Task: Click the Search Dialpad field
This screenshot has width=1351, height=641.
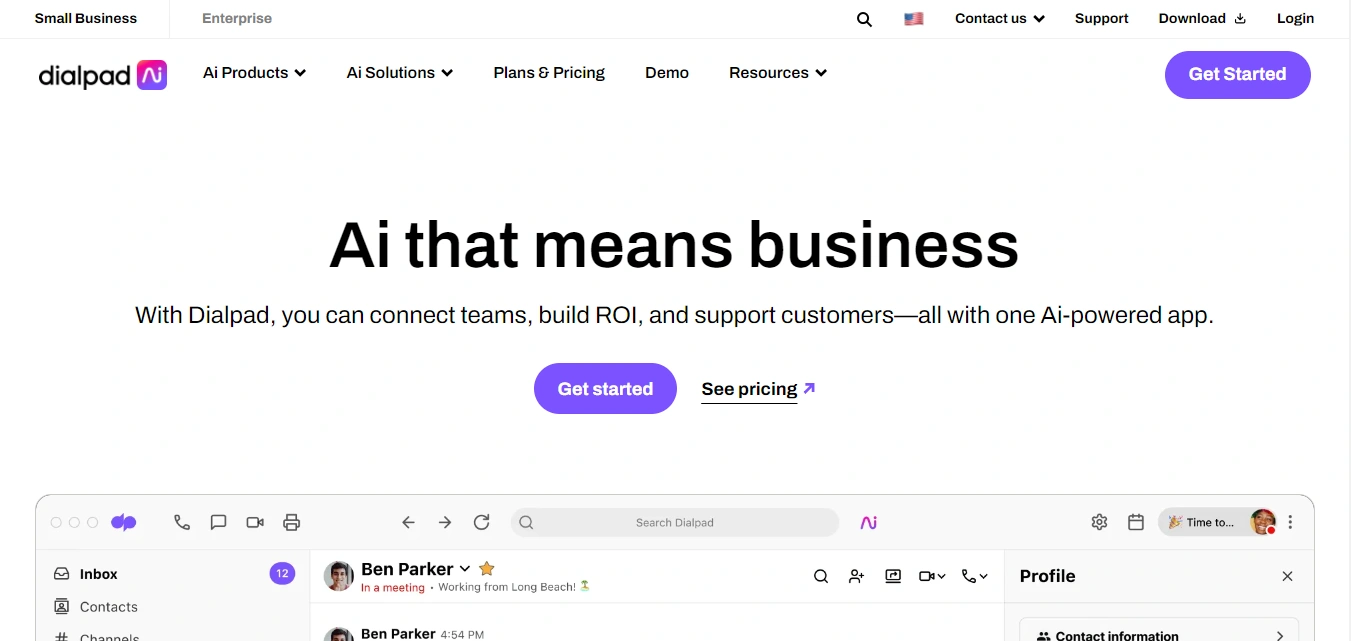Action: [674, 522]
